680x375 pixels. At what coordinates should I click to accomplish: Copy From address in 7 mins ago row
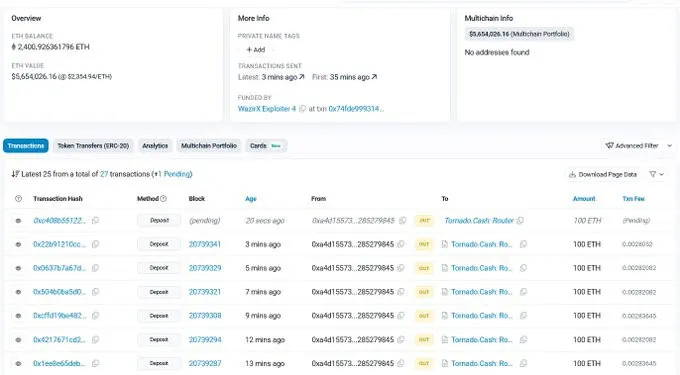tap(401, 292)
